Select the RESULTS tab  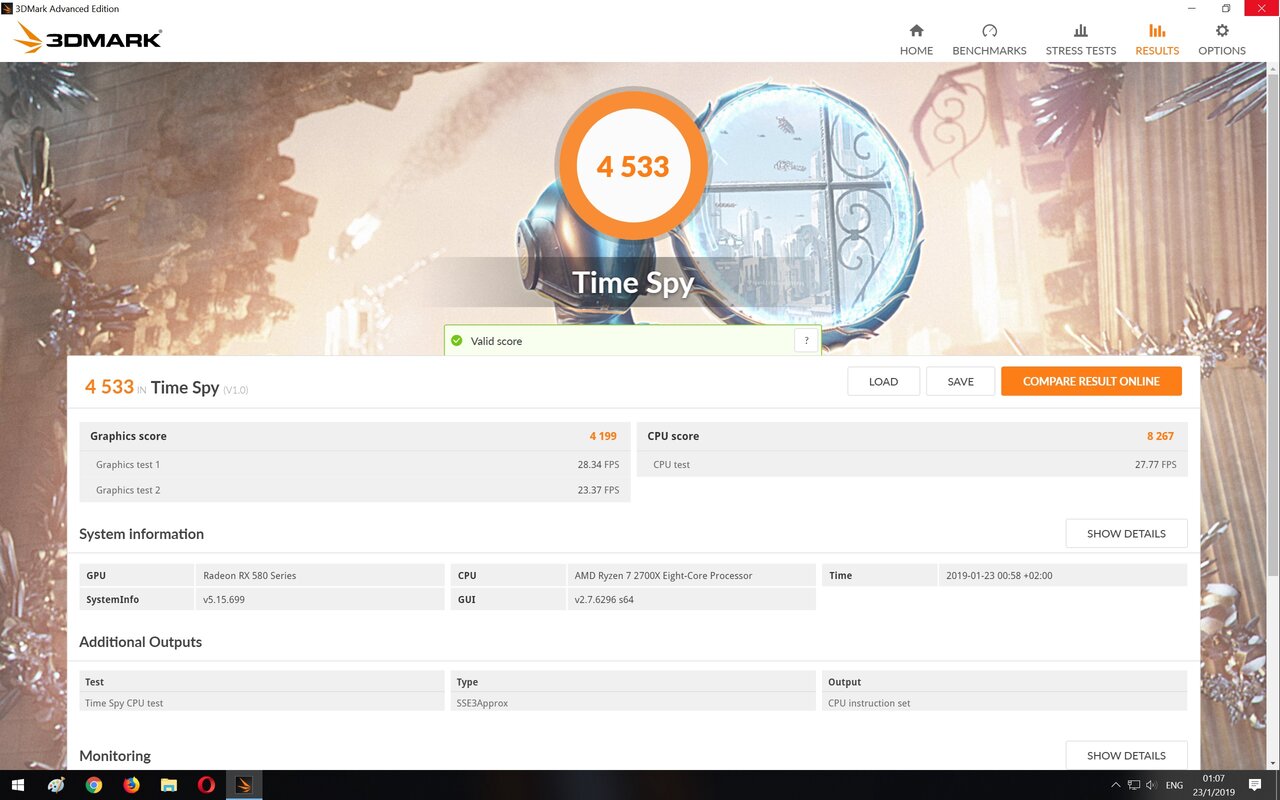point(1157,40)
